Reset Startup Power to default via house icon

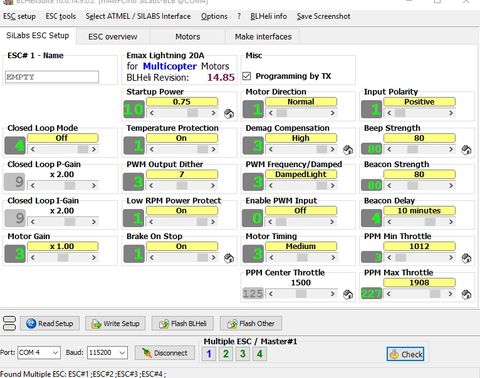point(229,114)
